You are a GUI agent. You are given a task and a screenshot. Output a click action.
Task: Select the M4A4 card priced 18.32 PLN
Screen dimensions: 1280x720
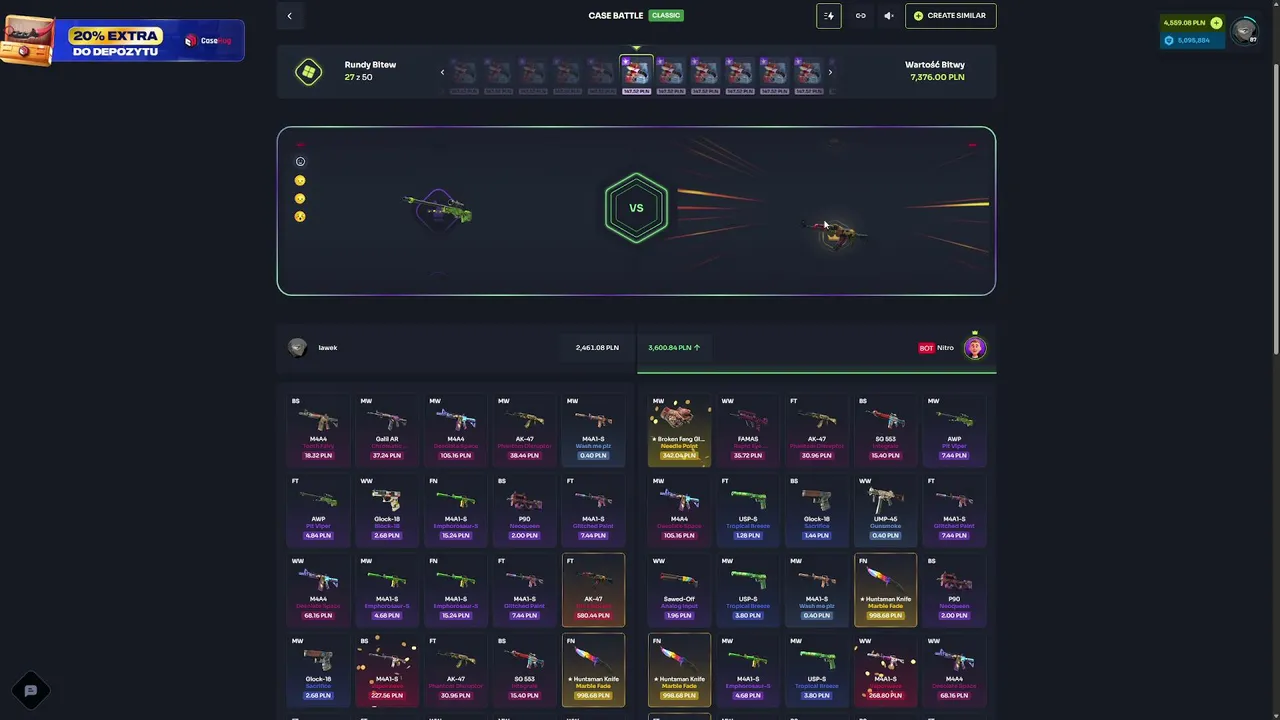click(318, 428)
